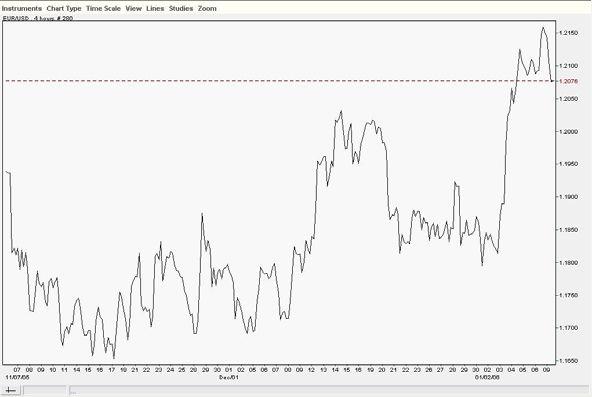The height and width of the screenshot is (397, 592).
Task: Open the Chart Type menu
Action: click(64, 8)
